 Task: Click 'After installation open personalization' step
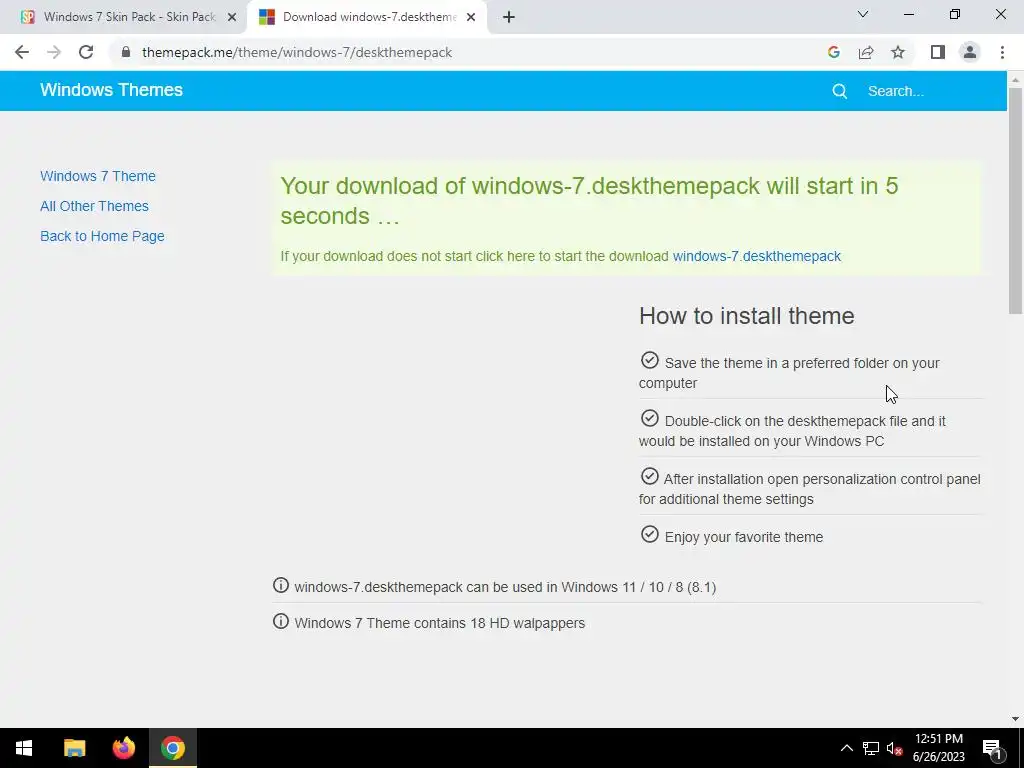[x=810, y=488]
